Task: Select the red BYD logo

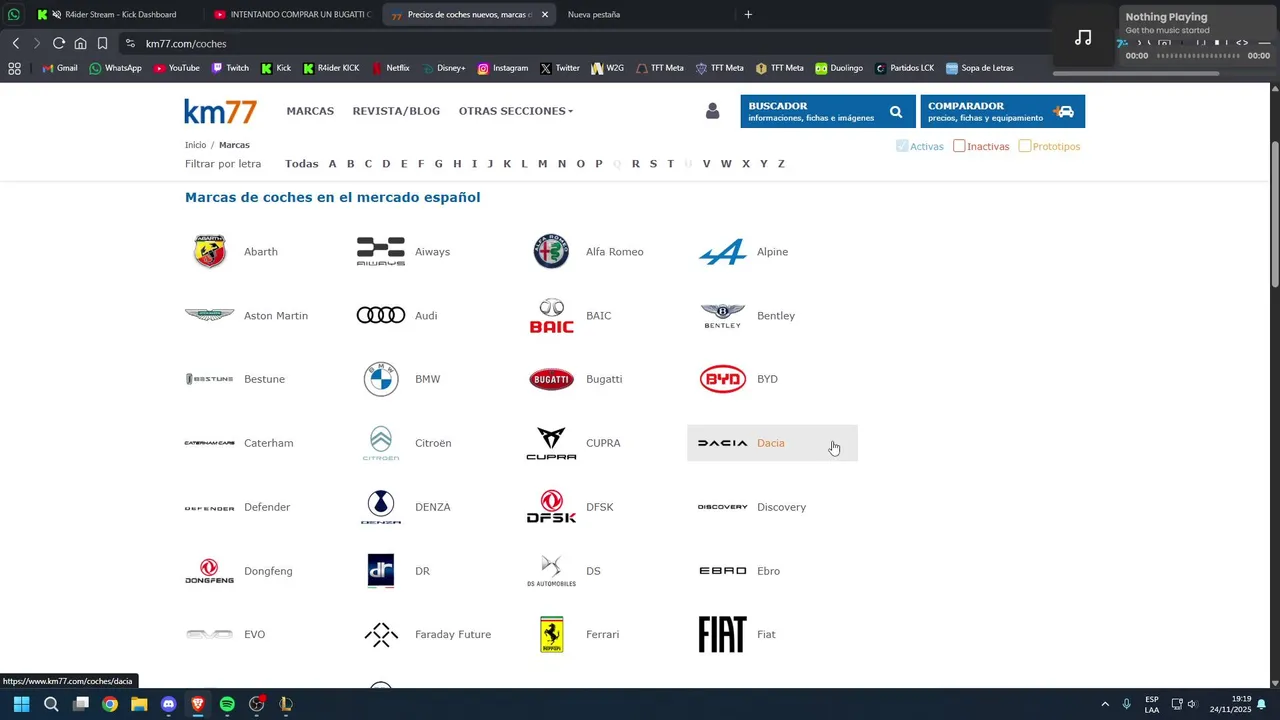Action: (722, 379)
